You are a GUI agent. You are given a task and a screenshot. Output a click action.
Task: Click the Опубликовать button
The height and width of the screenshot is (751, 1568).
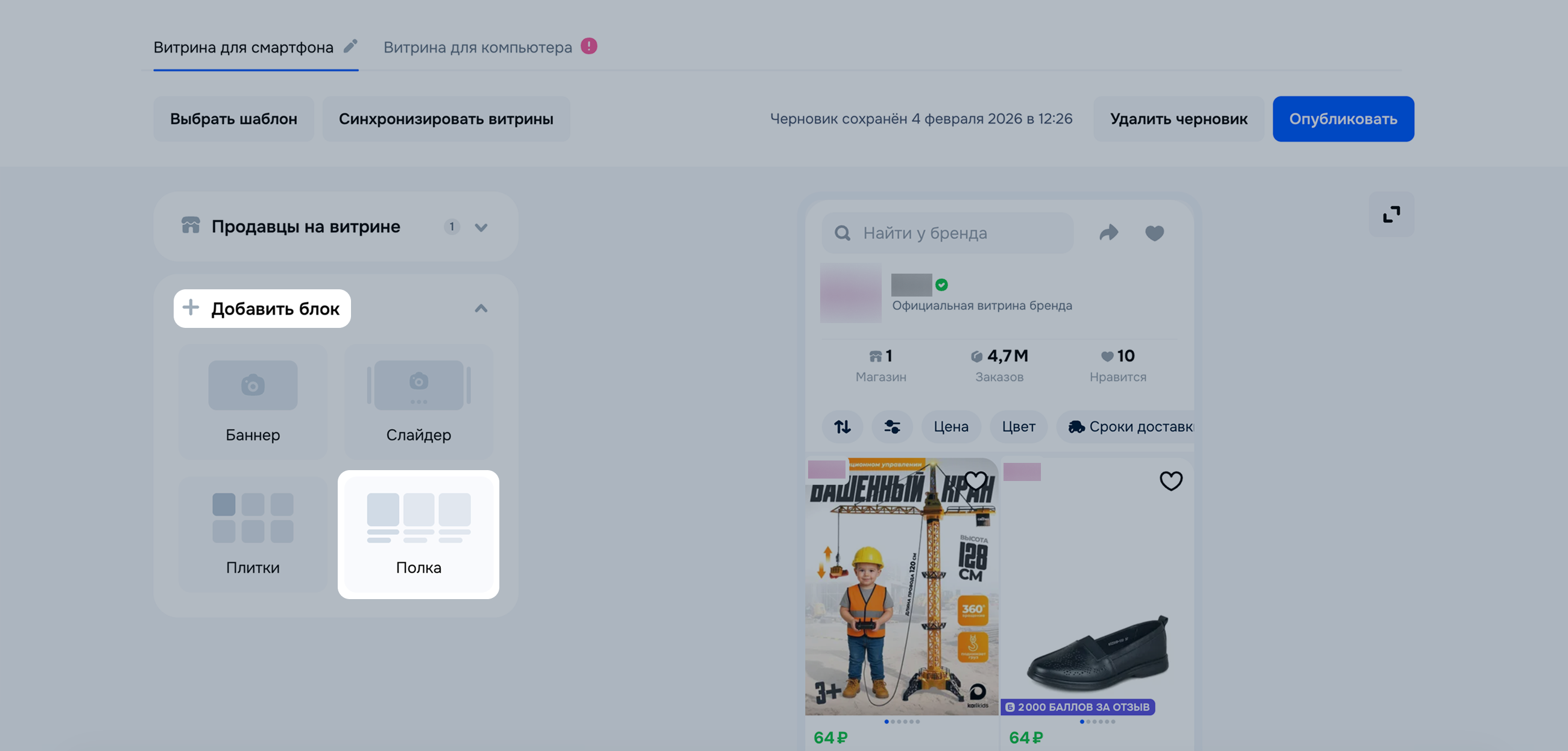click(1343, 119)
